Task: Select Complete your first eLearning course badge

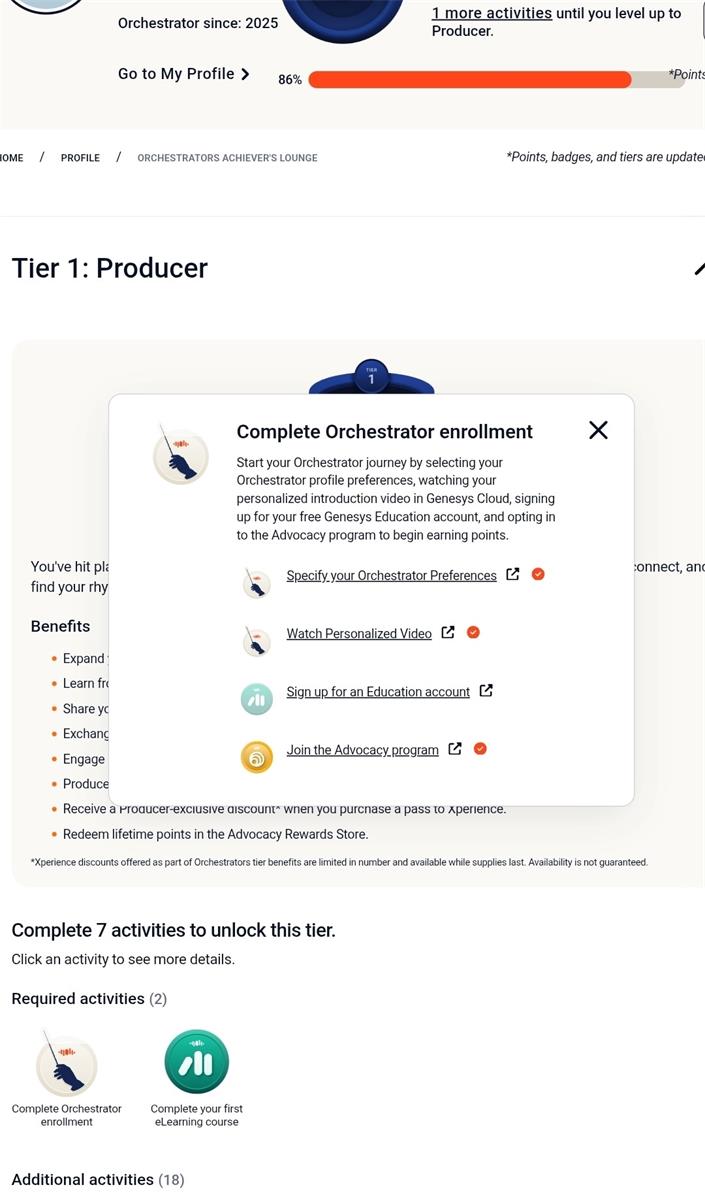Action: click(x=197, y=1063)
